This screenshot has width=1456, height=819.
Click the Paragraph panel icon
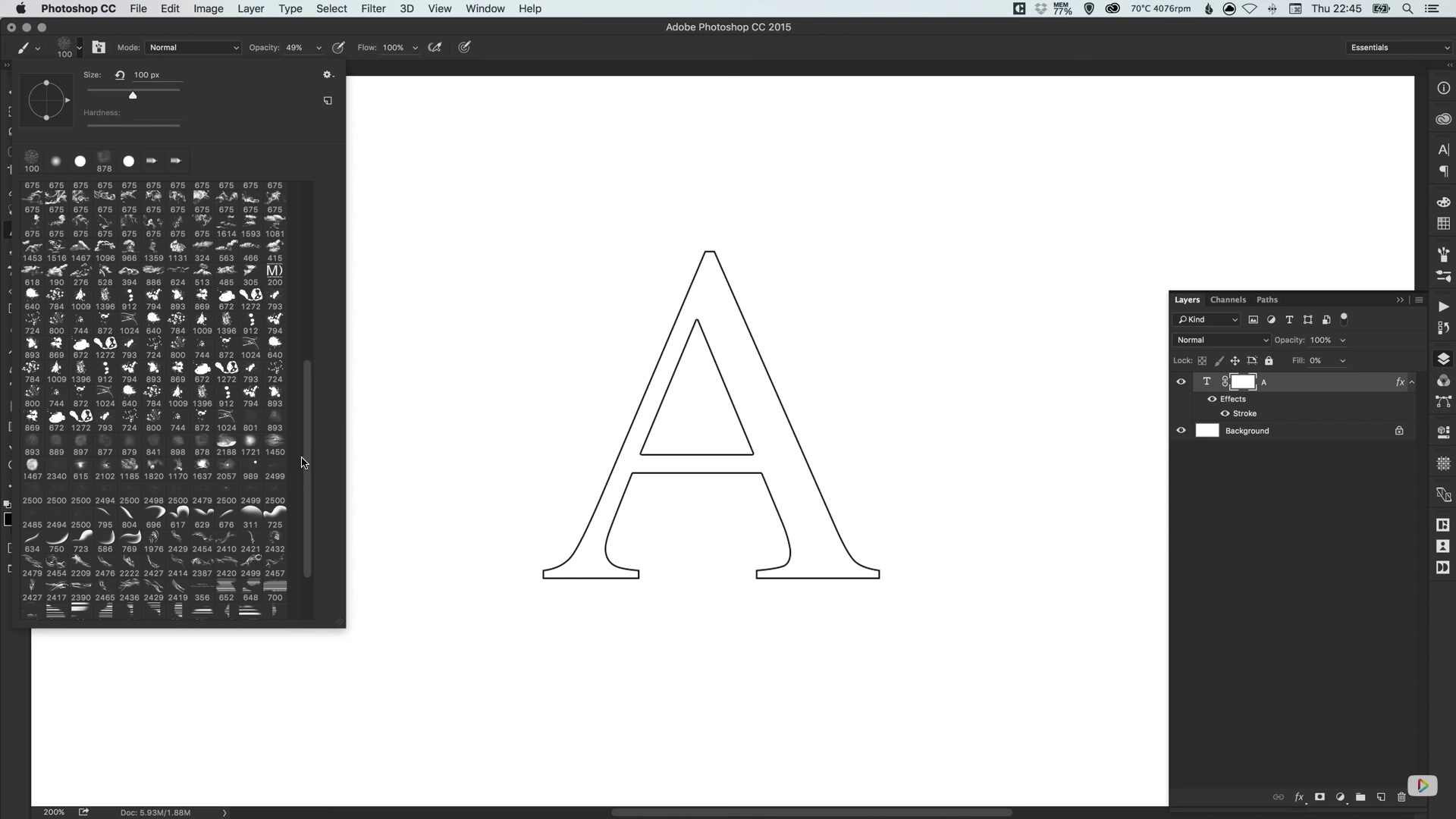point(1445,172)
